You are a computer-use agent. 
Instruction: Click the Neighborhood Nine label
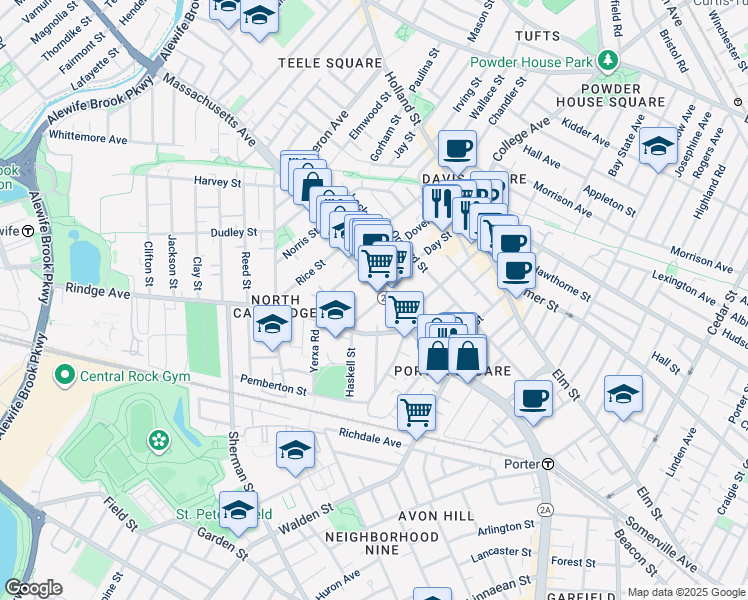[x=382, y=543]
